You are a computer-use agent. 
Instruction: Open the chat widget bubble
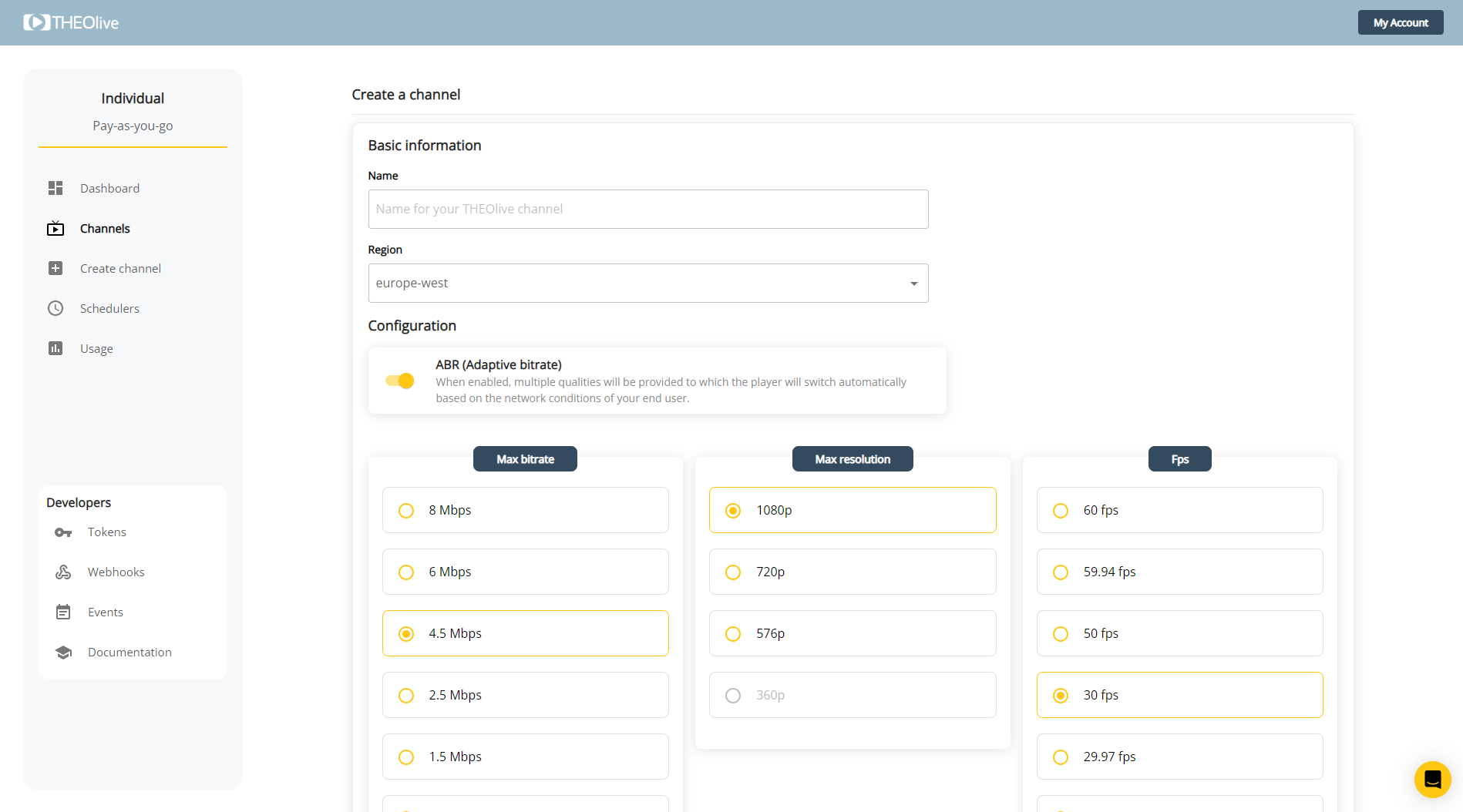[x=1432, y=779]
